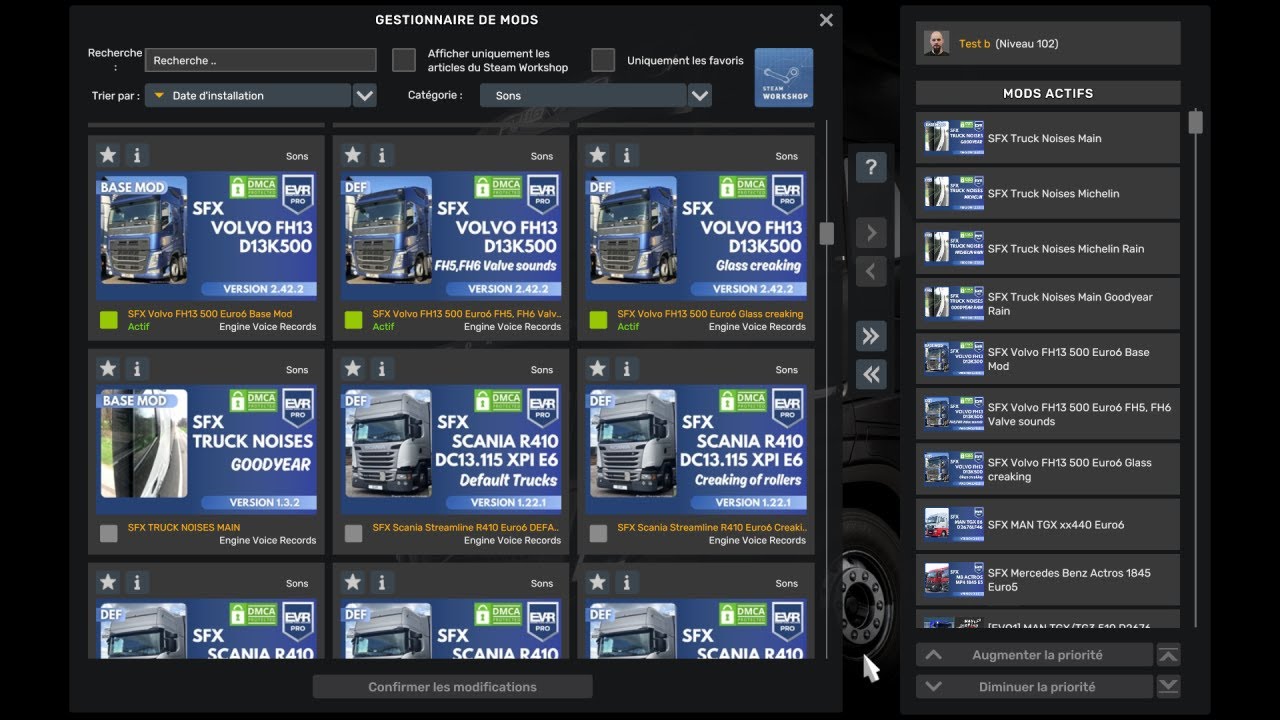1280x720 pixels.
Task: Click the help question mark button
Action: [x=871, y=167]
